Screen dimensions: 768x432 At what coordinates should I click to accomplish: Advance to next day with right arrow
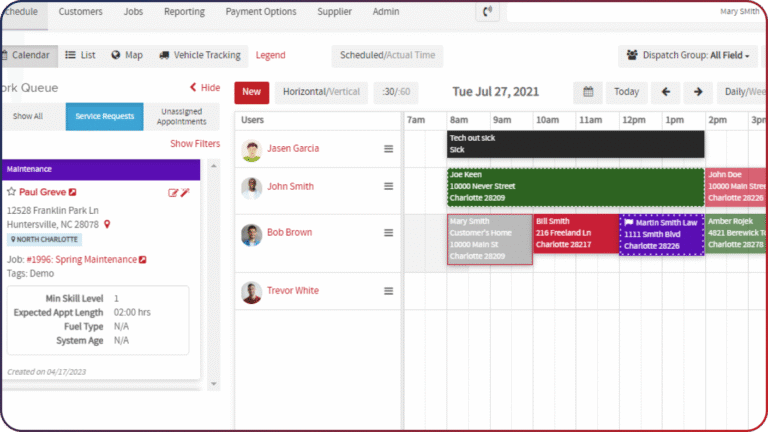point(698,92)
